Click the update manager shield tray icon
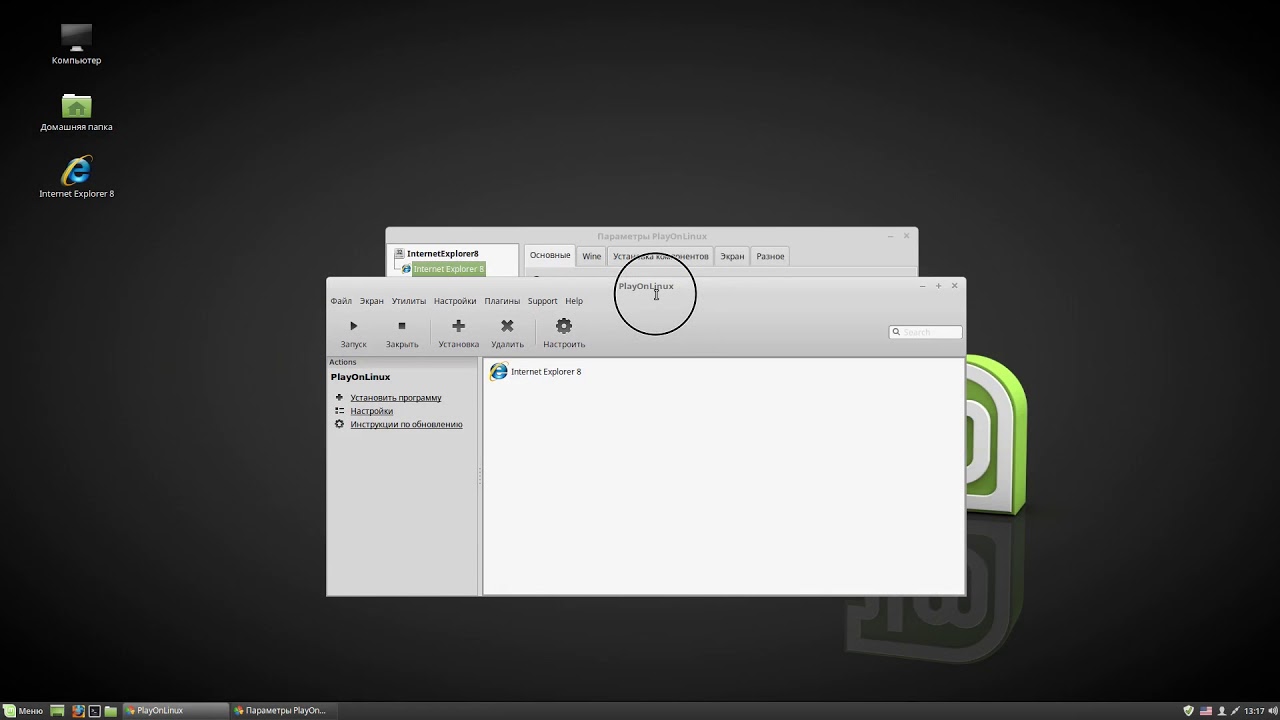1280x720 pixels. pos(1188,711)
